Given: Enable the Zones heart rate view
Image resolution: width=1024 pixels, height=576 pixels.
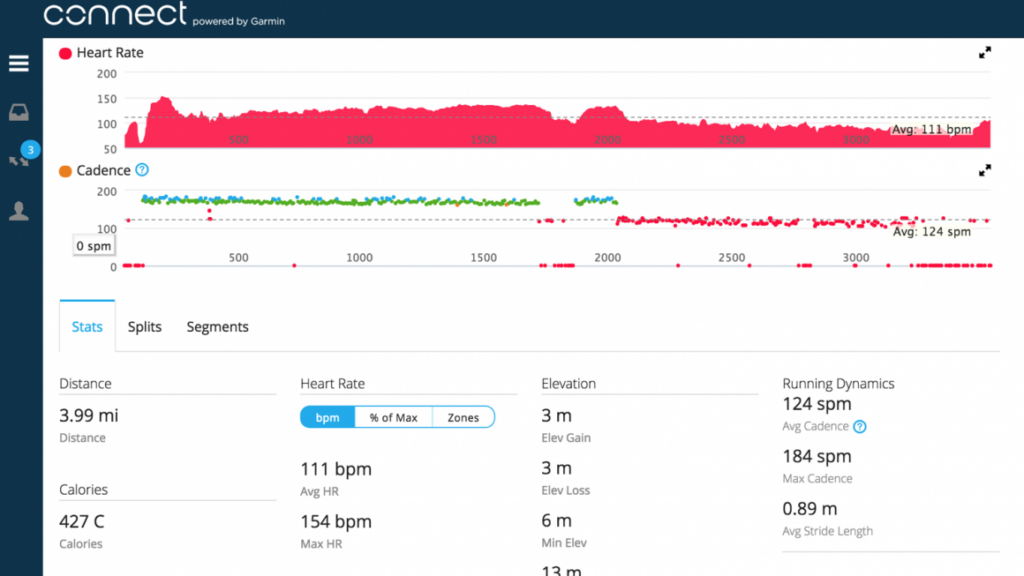Looking at the screenshot, I should [462, 417].
